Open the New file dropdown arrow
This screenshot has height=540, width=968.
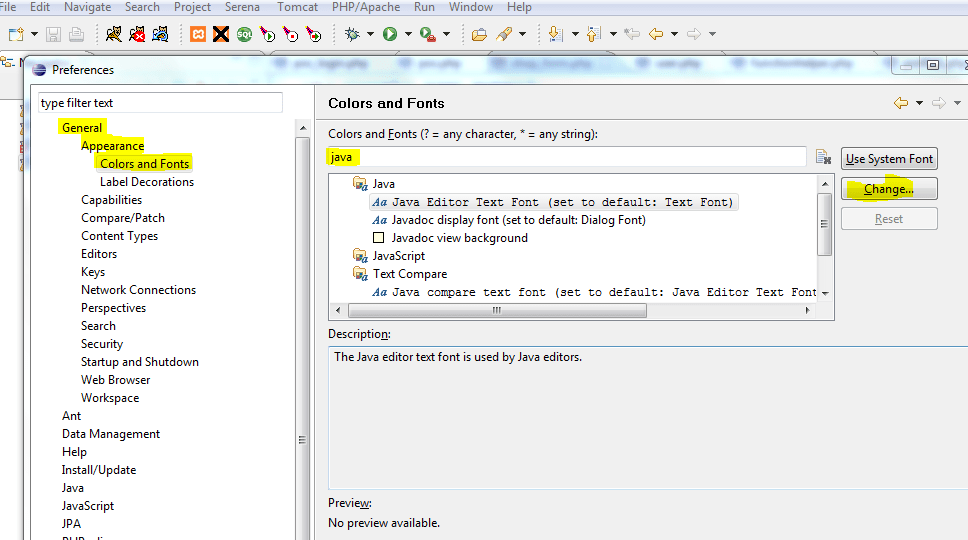tap(35, 34)
